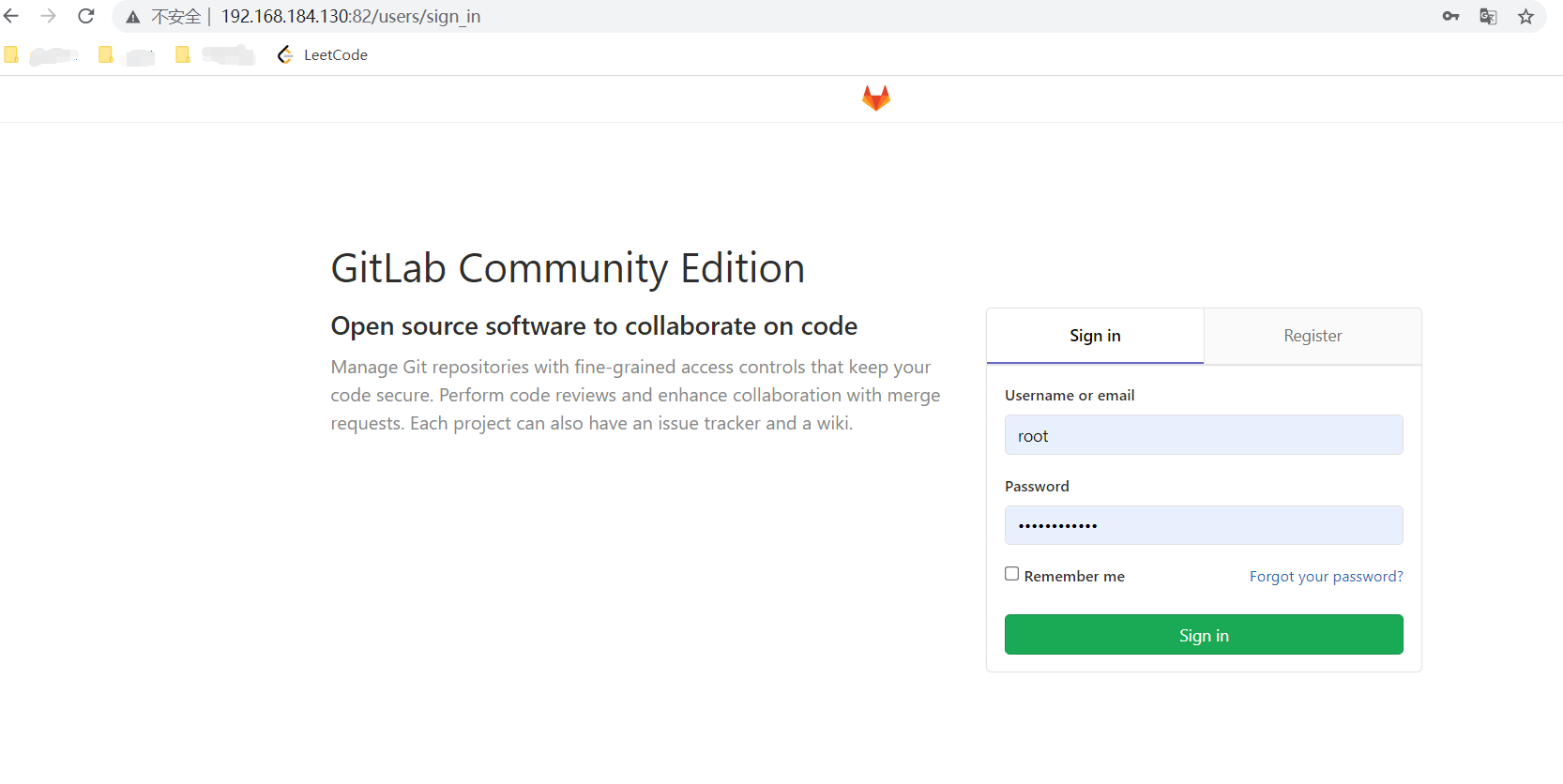Screen dimensions: 1563x784
Task: Click the GitLab fox logo
Action: 876,98
